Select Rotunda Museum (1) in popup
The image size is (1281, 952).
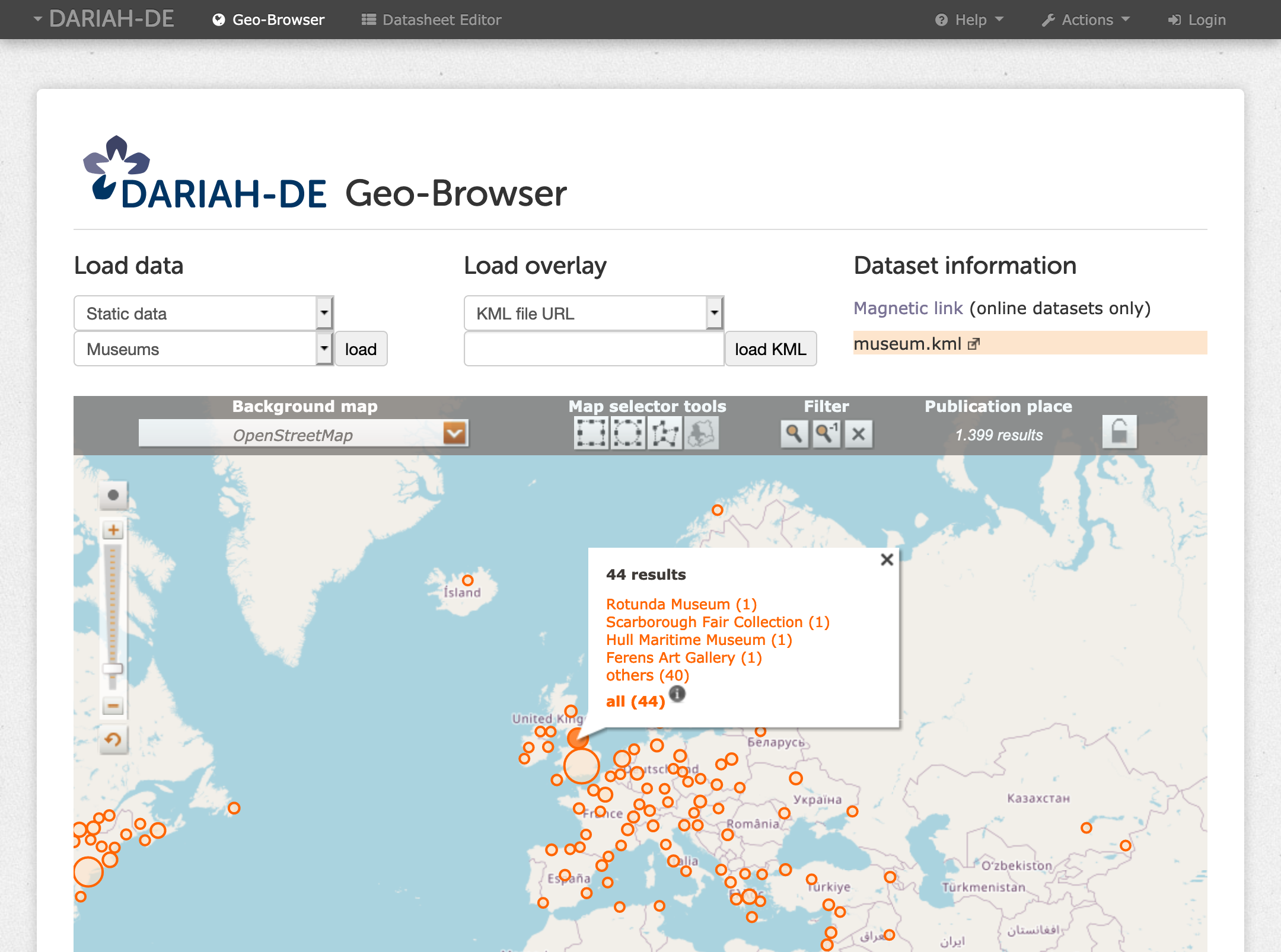pyautogui.click(x=681, y=604)
